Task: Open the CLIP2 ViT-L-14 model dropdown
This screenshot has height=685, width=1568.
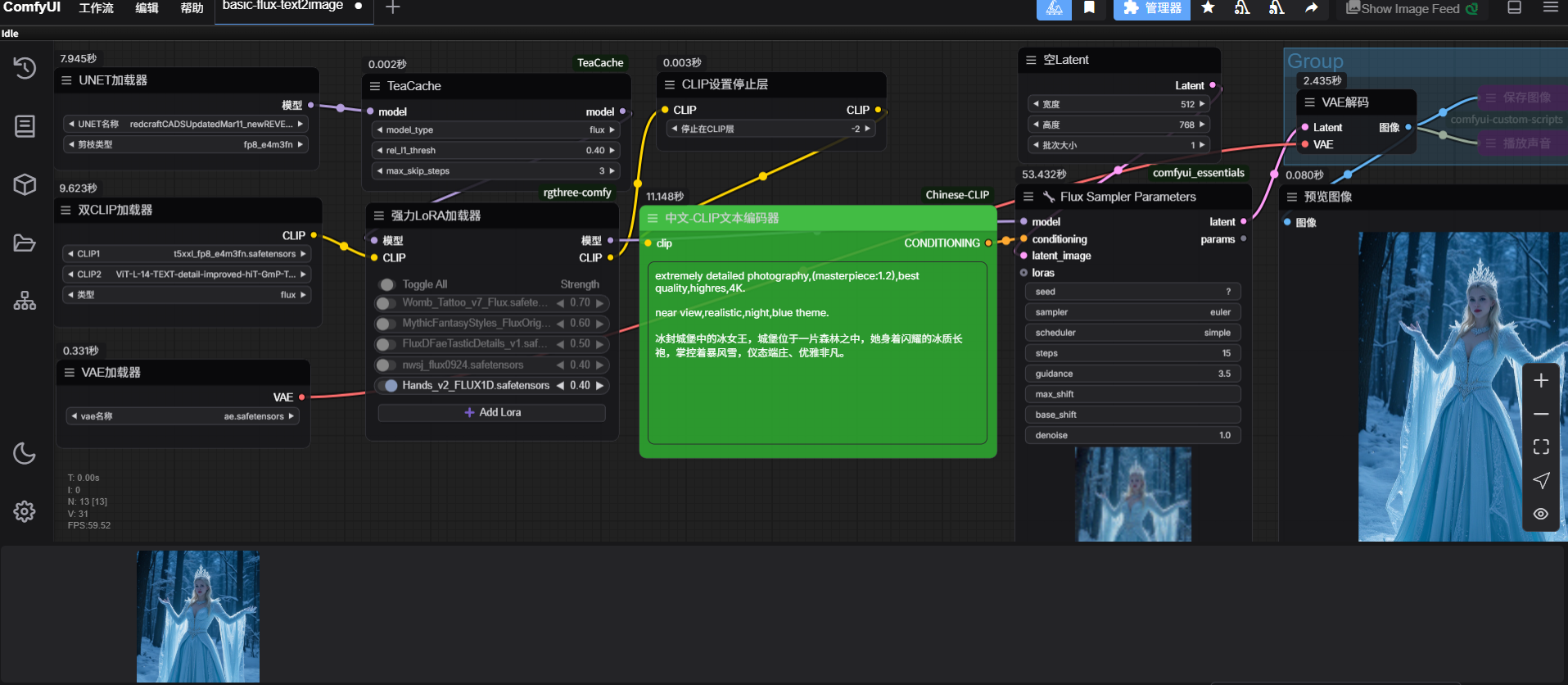Action: (188, 274)
